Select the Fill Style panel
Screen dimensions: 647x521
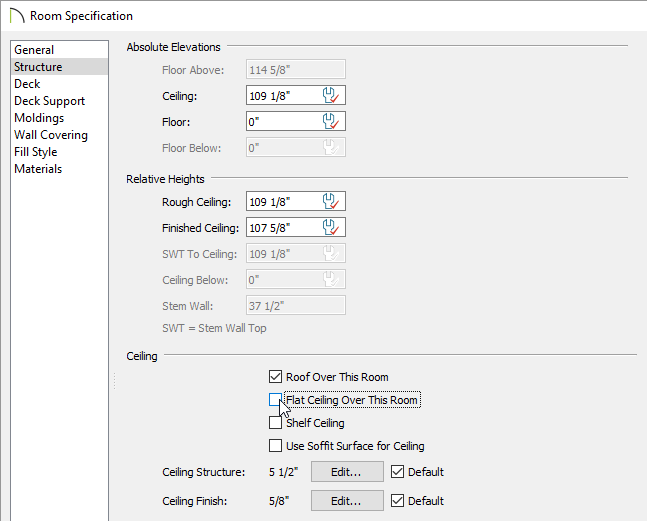click(x=60, y=152)
